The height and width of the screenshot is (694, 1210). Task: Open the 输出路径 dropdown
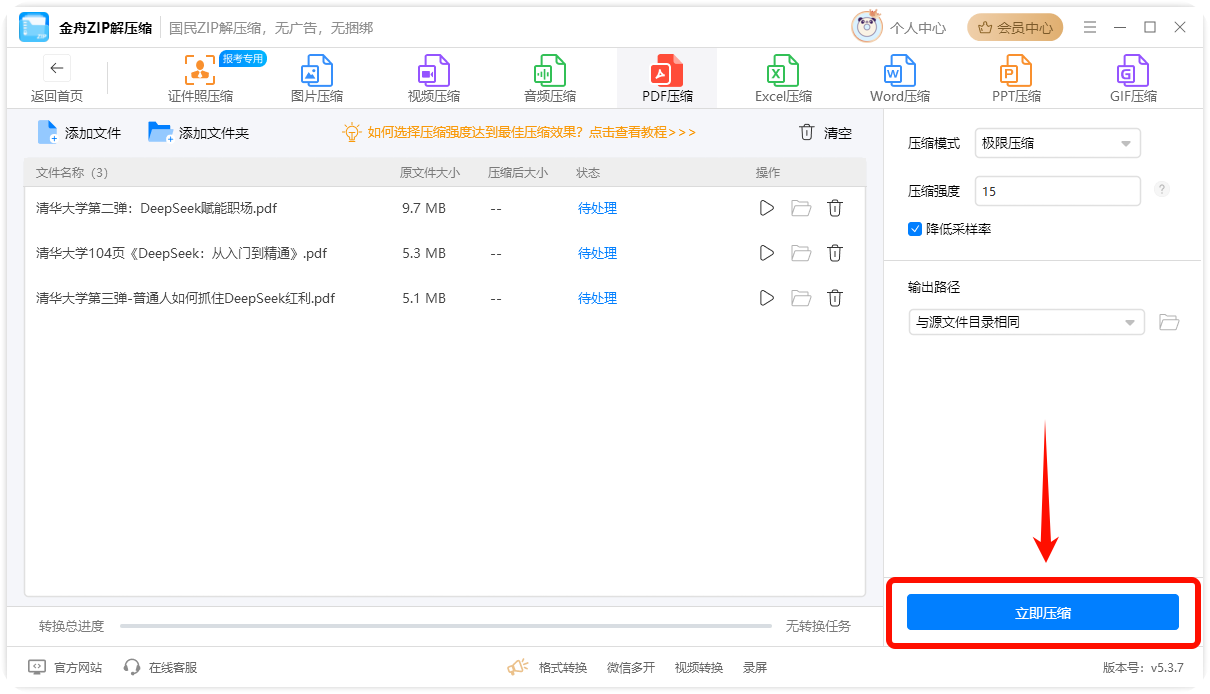coord(1026,322)
